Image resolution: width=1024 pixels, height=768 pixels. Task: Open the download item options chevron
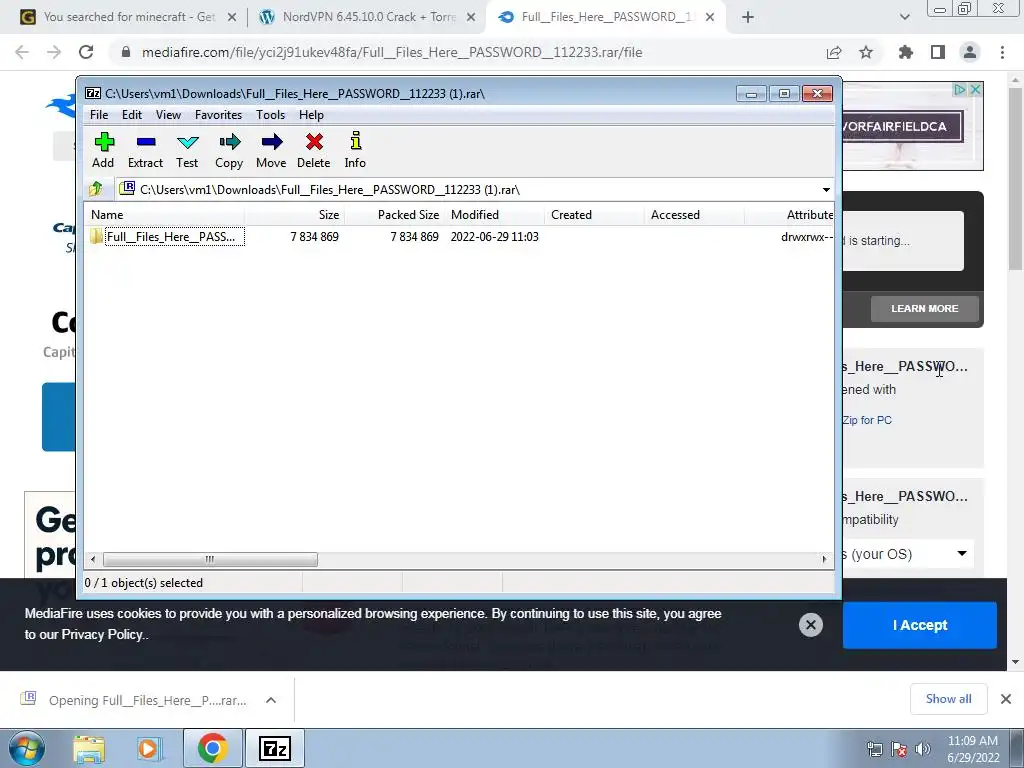271,700
